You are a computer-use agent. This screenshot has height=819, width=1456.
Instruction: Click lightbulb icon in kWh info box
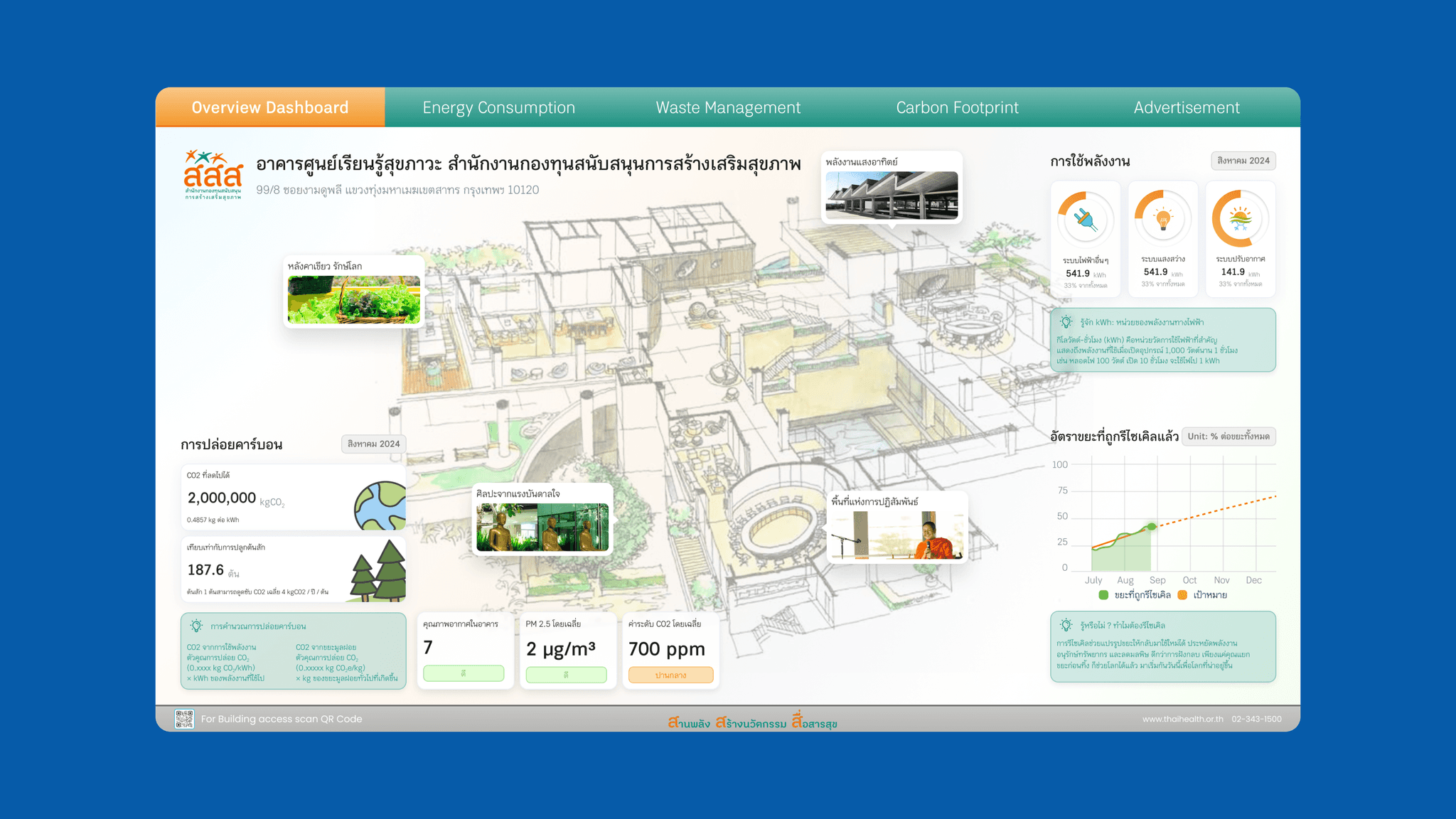(x=1066, y=322)
